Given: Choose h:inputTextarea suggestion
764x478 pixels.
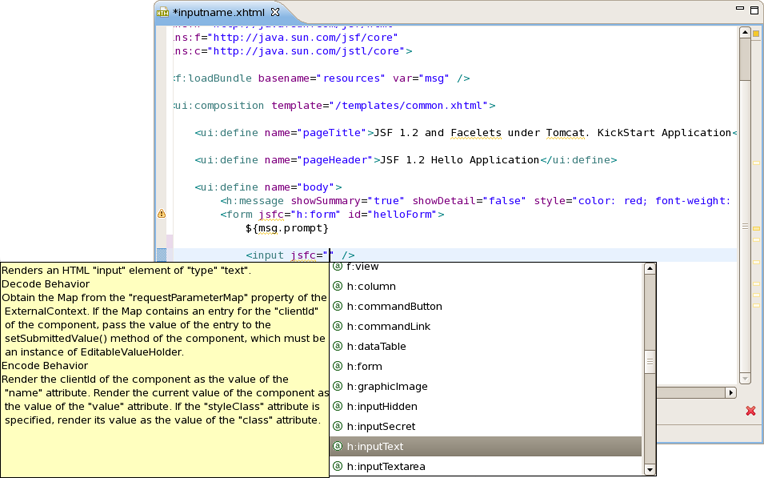Looking at the screenshot, I should (486, 466).
